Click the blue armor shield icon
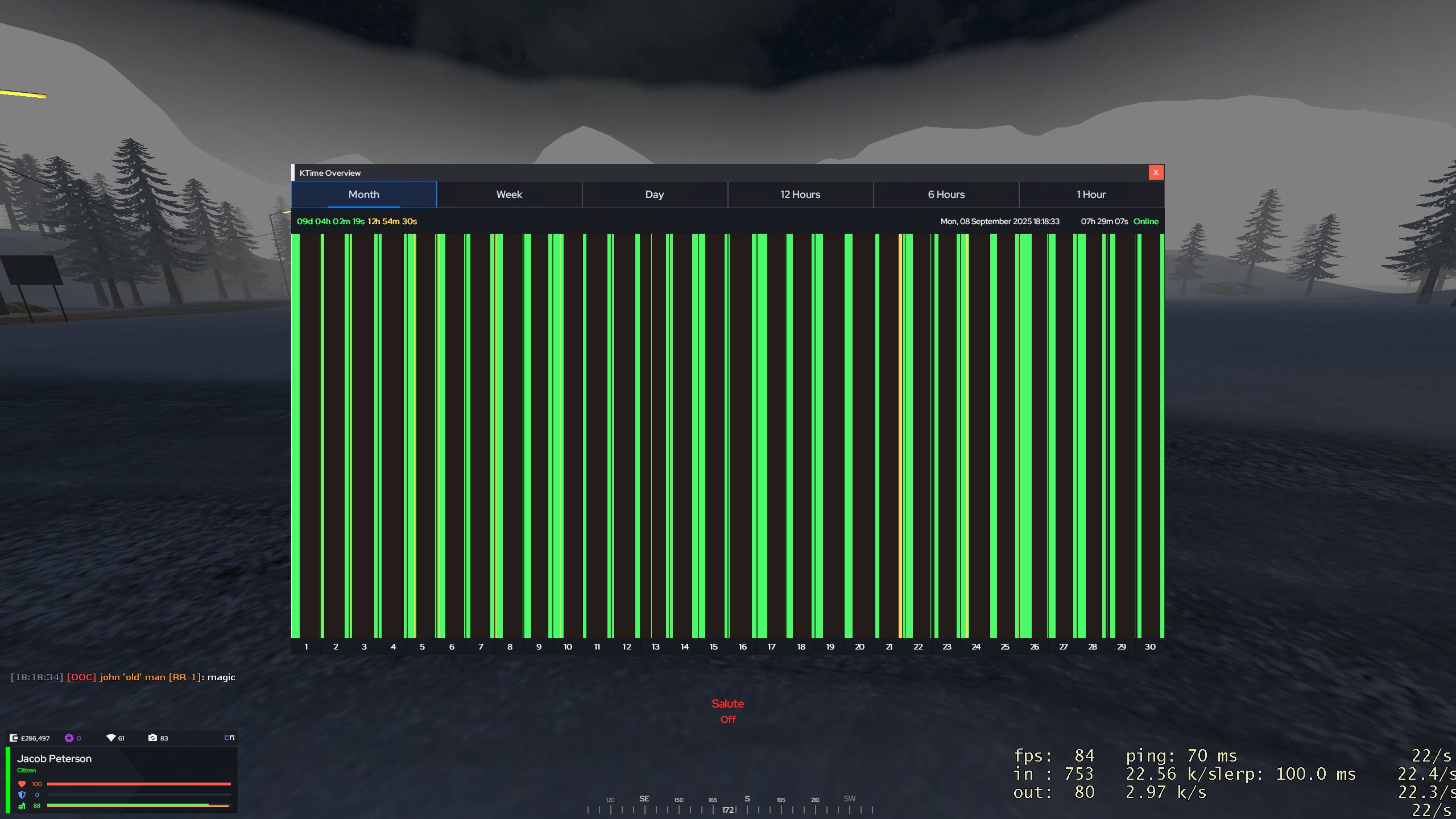Screen dimensions: 1456x819 click(22, 795)
